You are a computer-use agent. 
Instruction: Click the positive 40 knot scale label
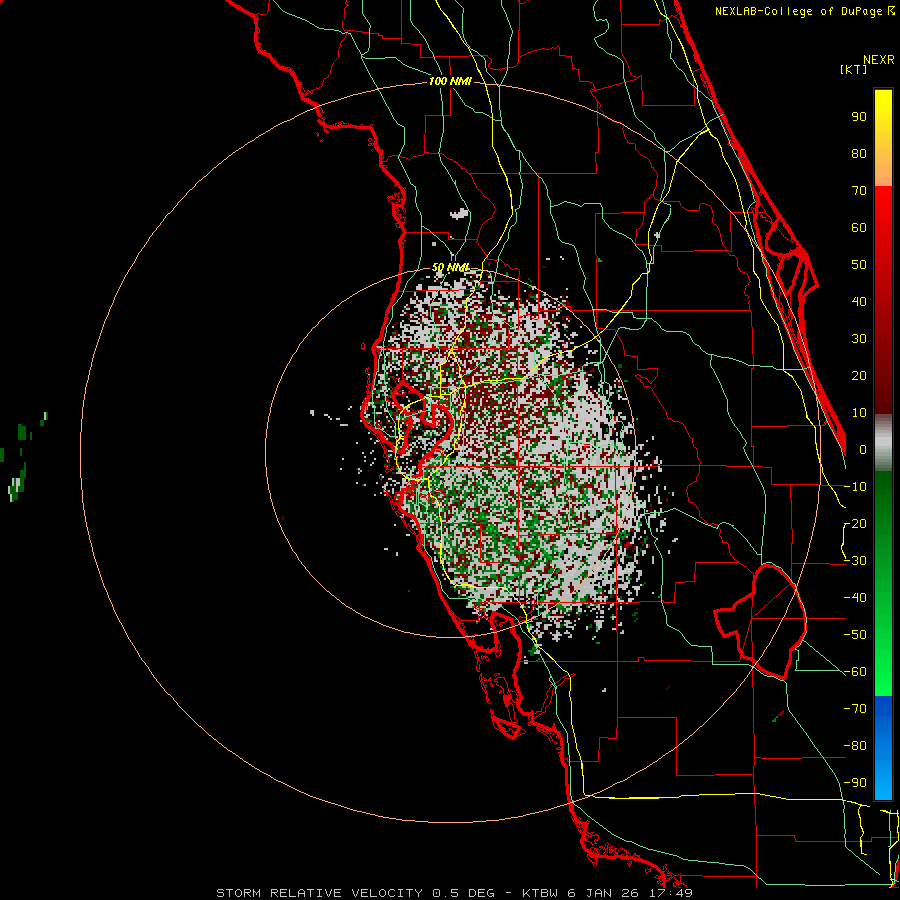pyautogui.click(x=859, y=301)
